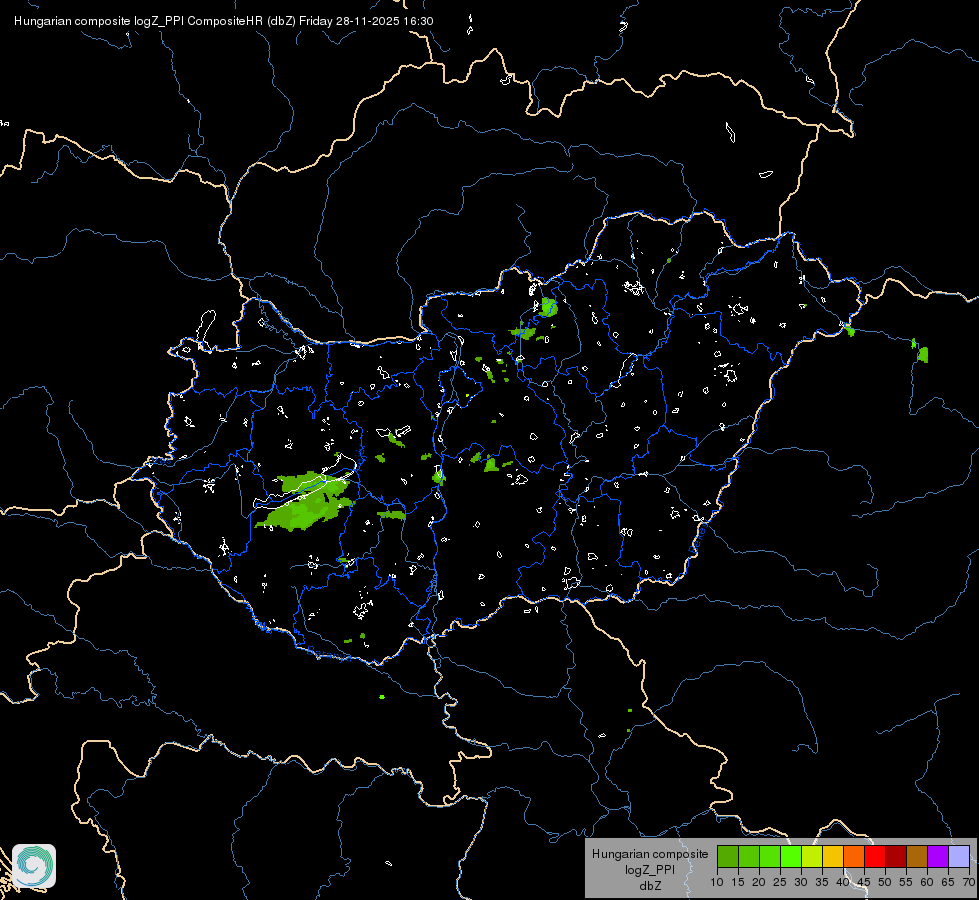Select the 35-40 dBZ yellow swatch
The width and height of the screenshot is (979, 900).
(833, 856)
